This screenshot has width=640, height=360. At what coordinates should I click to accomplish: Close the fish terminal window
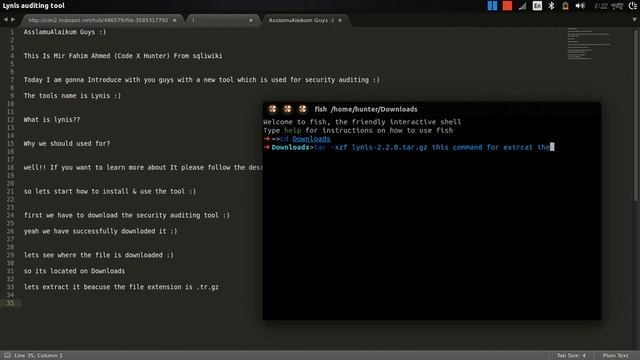point(272,109)
